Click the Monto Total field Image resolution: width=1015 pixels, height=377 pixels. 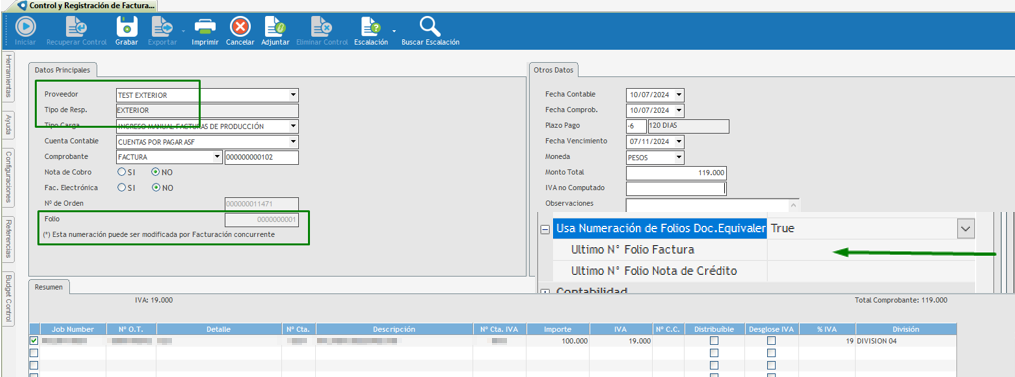click(676, 173)
